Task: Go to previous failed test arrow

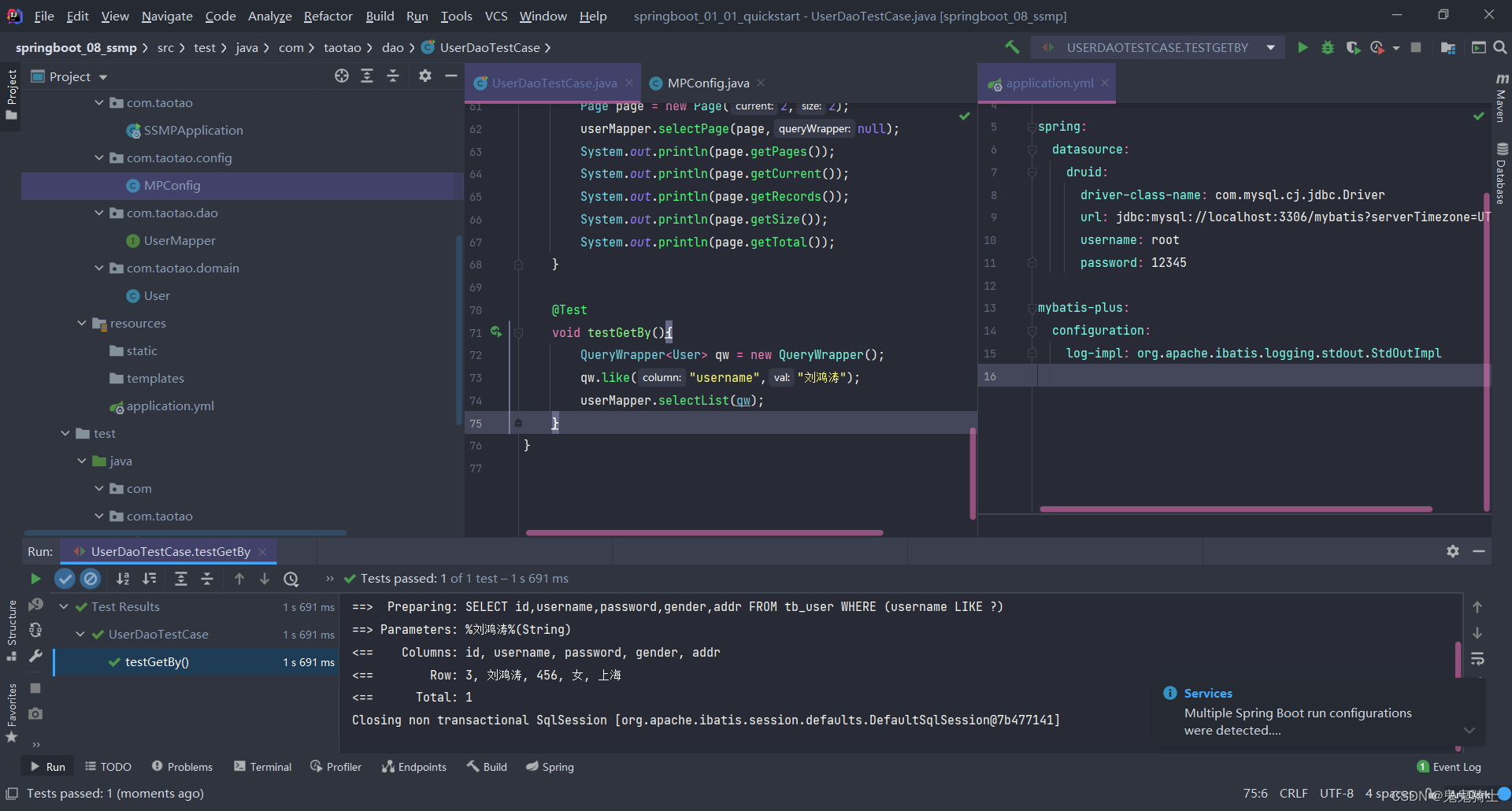Action: pyautogui.click(x=239, y=579)
